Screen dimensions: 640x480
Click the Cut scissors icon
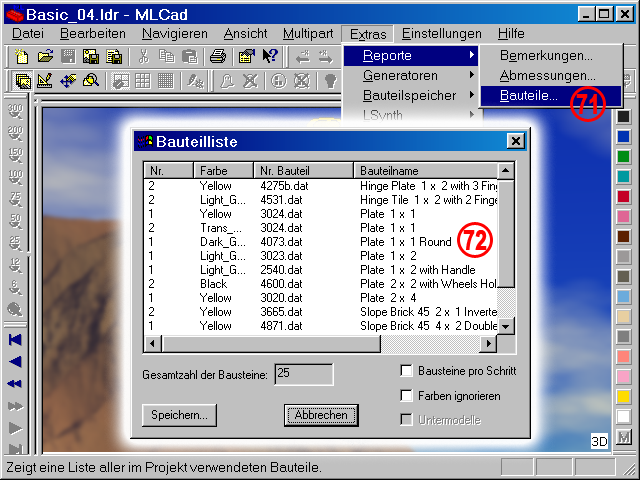(143, 56)
